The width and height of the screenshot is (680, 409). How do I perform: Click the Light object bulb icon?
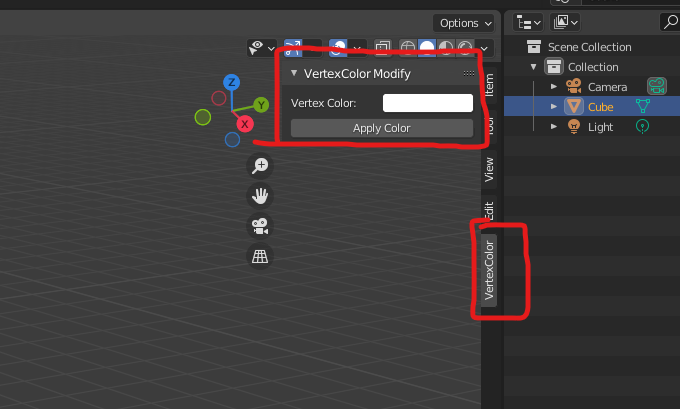point(574,127)
